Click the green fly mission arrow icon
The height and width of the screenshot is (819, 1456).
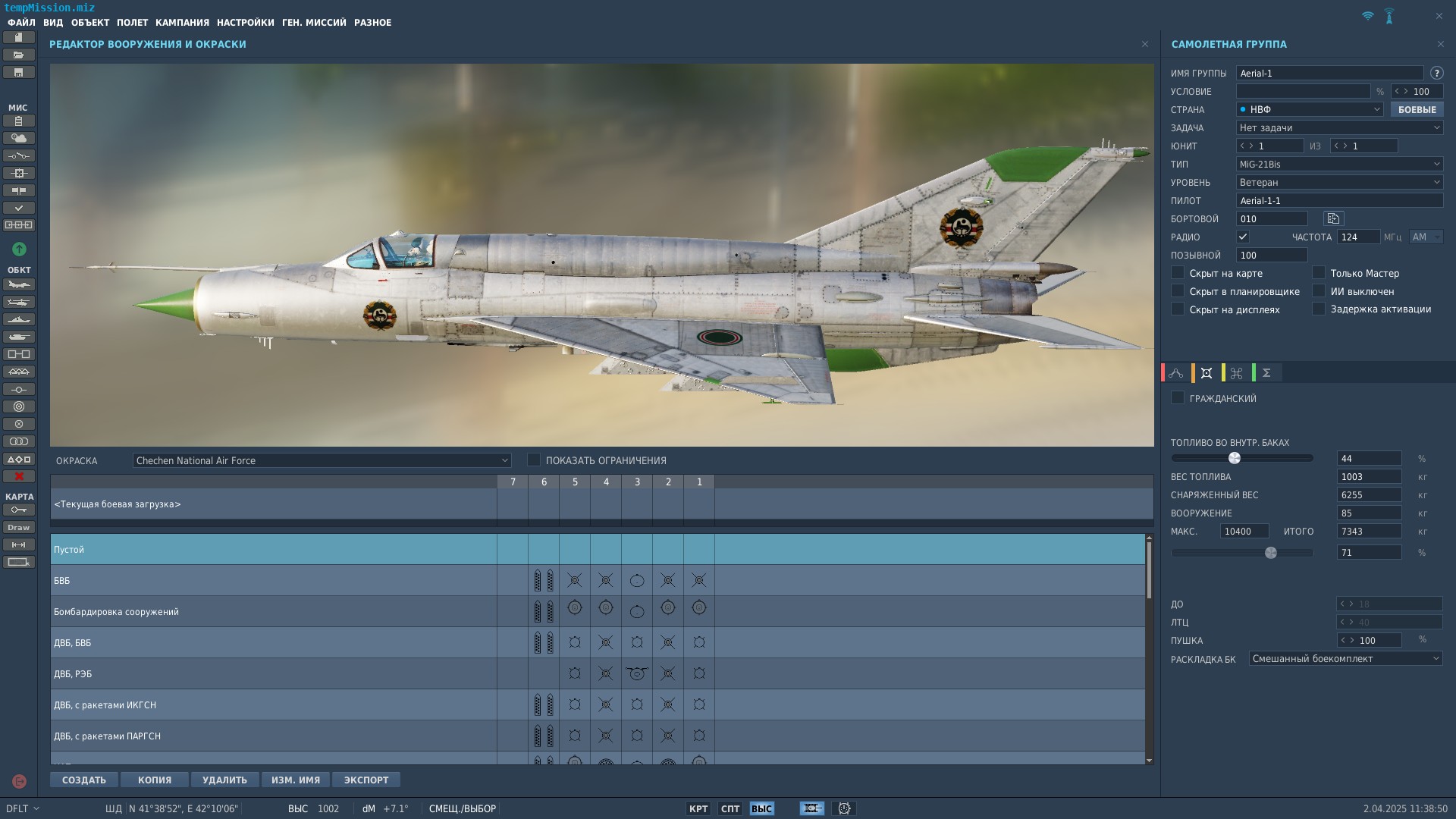[19, 249]
